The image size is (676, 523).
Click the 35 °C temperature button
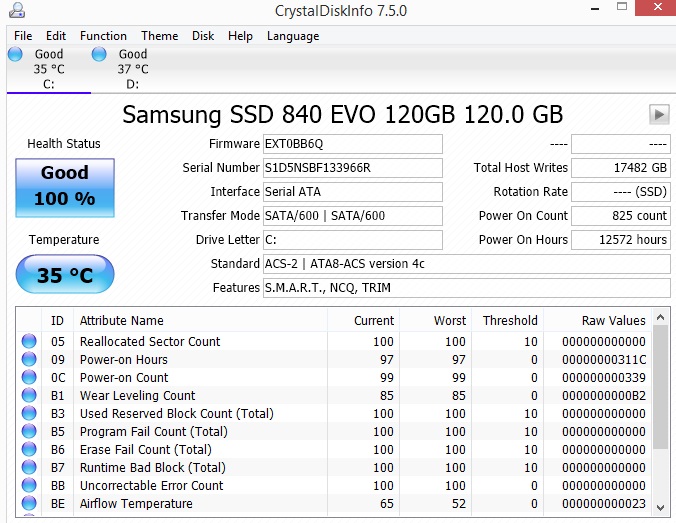click(x=65, y=274)
